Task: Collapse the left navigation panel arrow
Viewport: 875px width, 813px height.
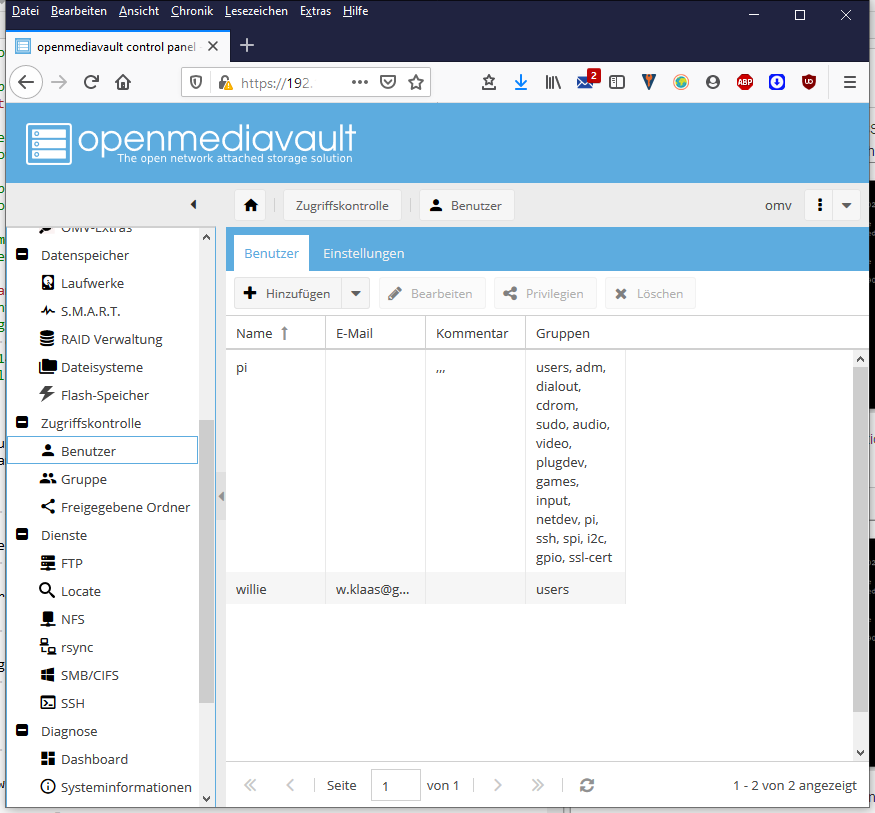Action: tap(193, 205)
